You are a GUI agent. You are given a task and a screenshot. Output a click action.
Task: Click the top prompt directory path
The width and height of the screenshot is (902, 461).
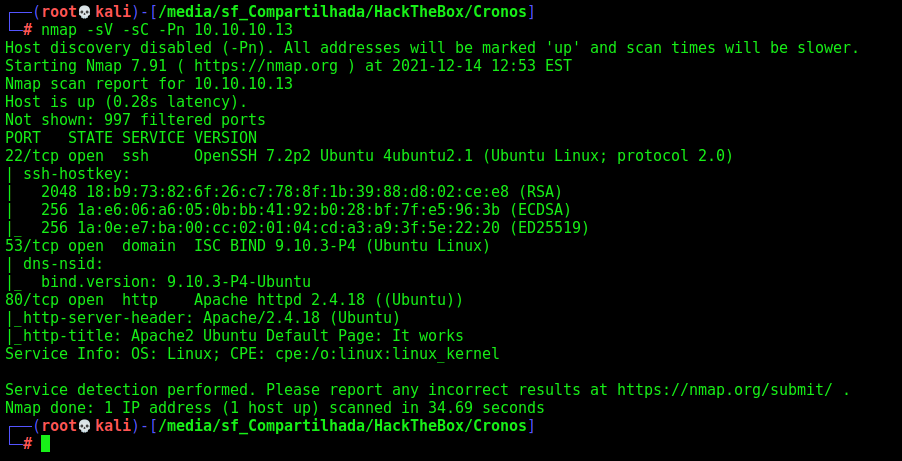click(343, 12)
